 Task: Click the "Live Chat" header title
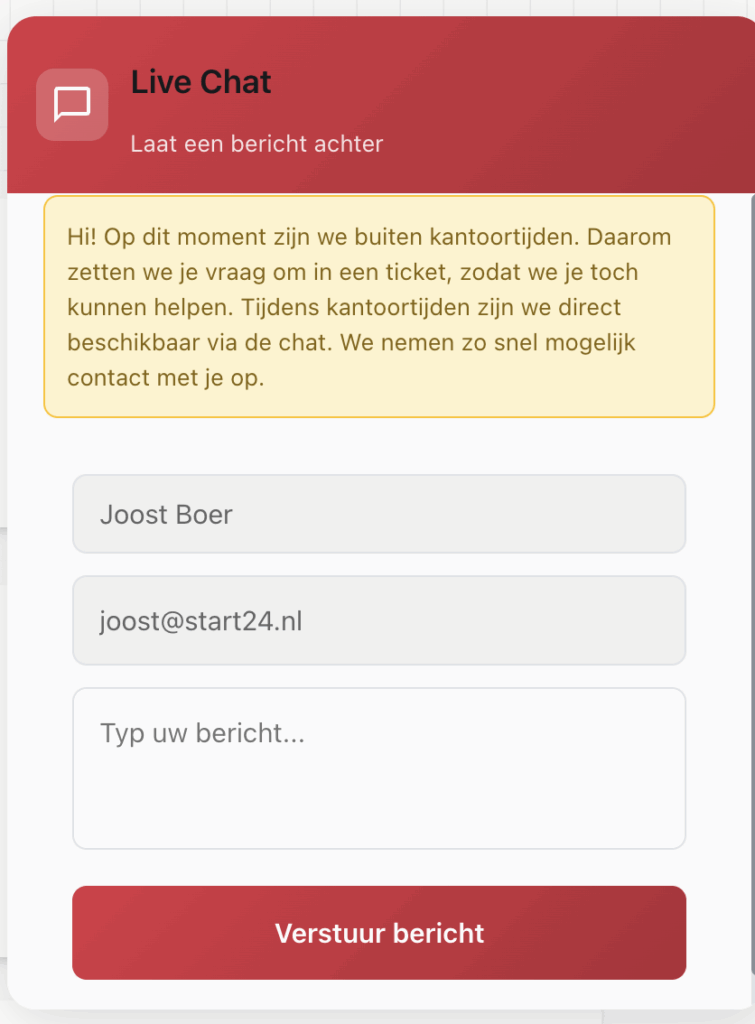201,82
